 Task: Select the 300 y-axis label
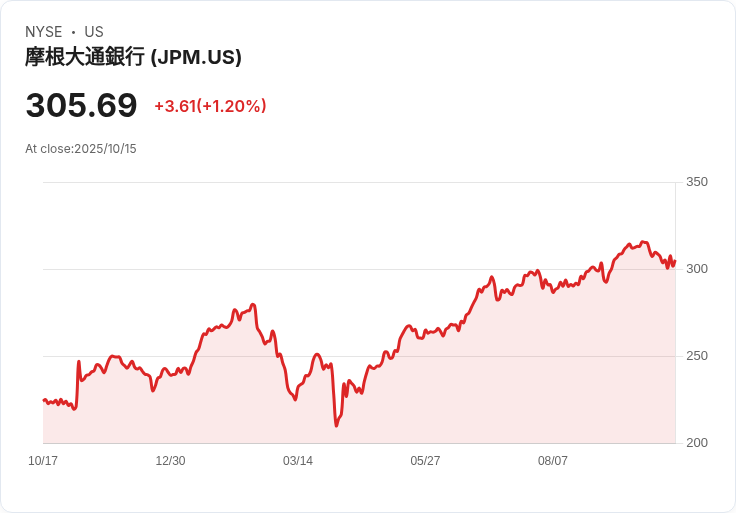[x=696, y=269]
